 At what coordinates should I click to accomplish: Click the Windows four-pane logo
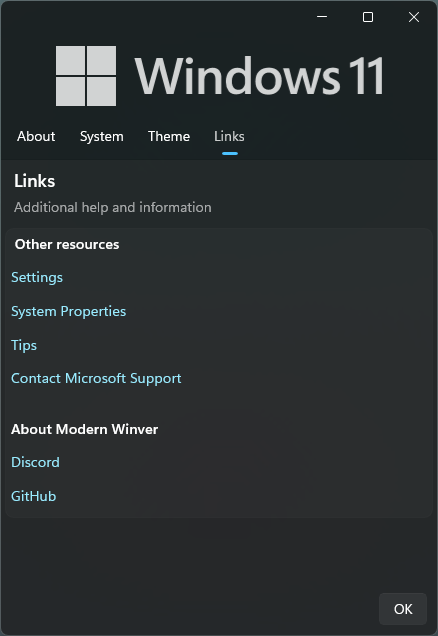pos(86,76)
